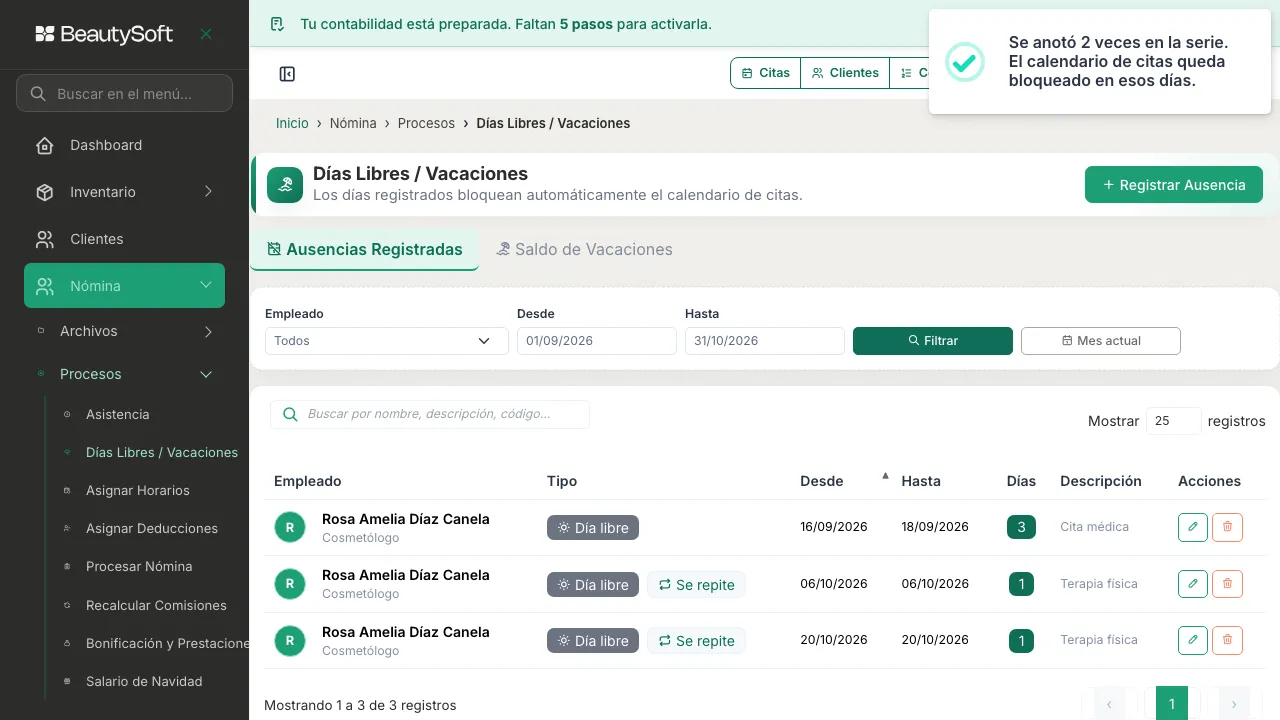This screenshot has height=720, width=1280.
Task: Go to Asistencia in Procesos
Action: pyautogui.click(x=118, y=414)
